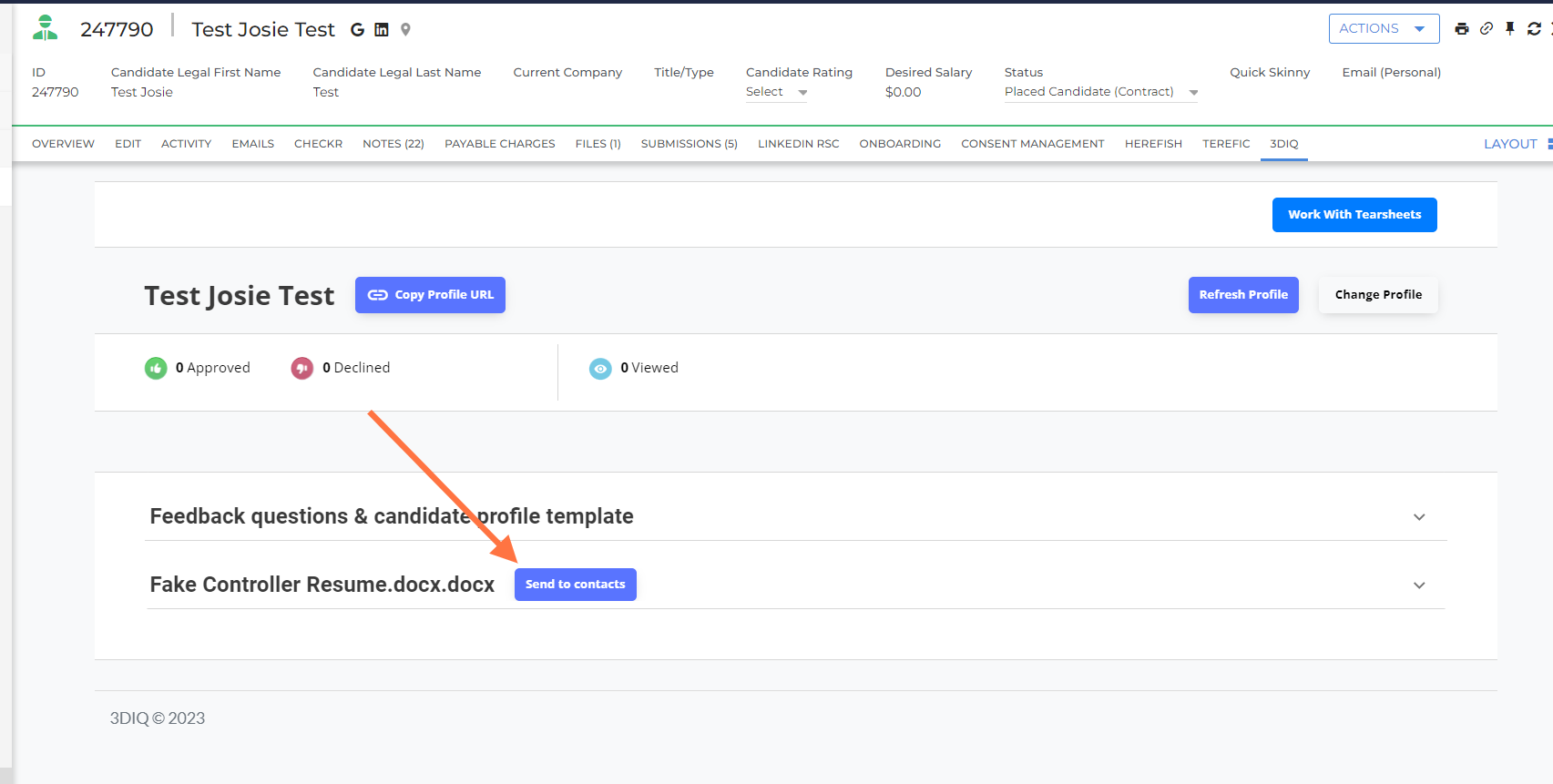1553x784 pixels.
Task: Click the ID value 247790 under ID
Action: click(56, 92)
